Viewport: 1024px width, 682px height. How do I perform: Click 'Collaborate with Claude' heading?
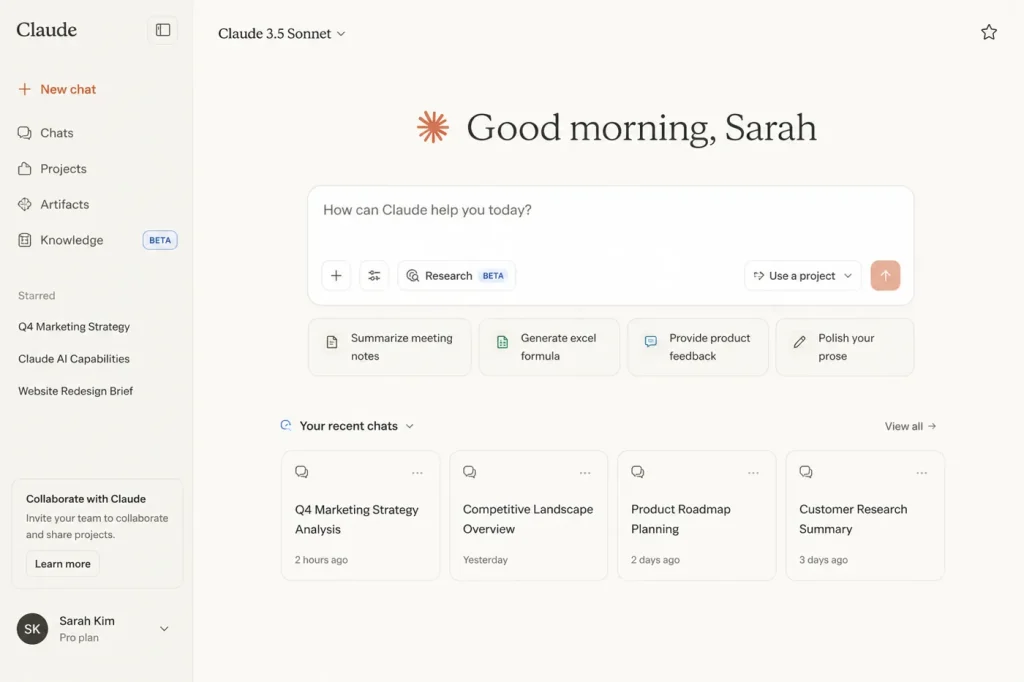[86, 499]
